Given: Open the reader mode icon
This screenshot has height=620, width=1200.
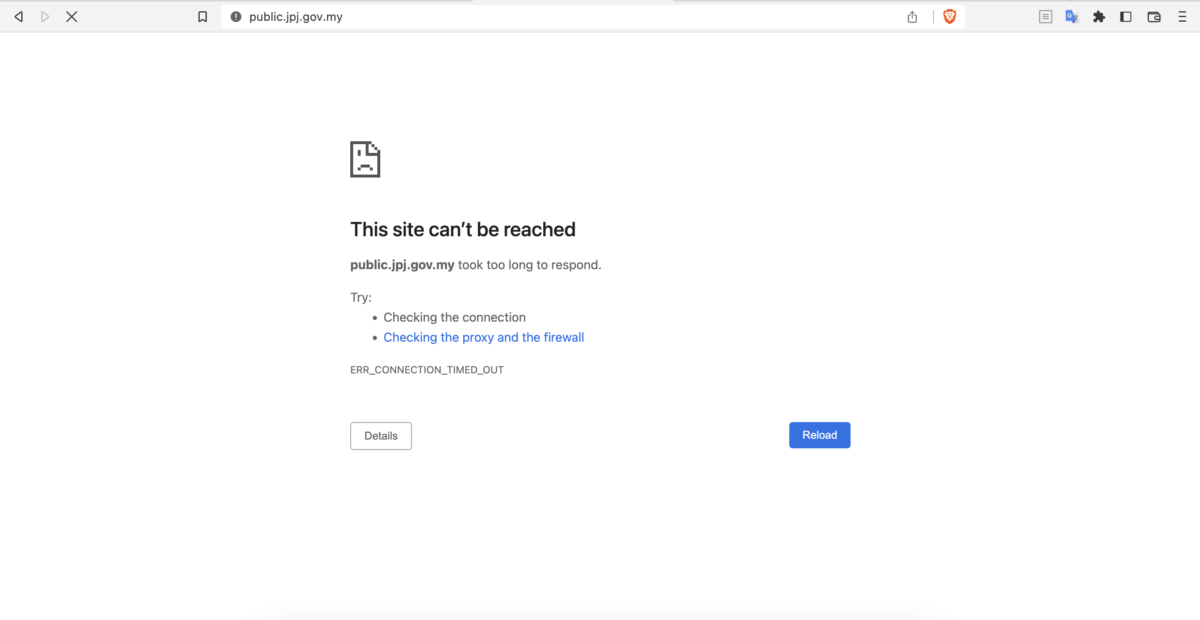Looking at the screenshot, I should [1045, 17].
